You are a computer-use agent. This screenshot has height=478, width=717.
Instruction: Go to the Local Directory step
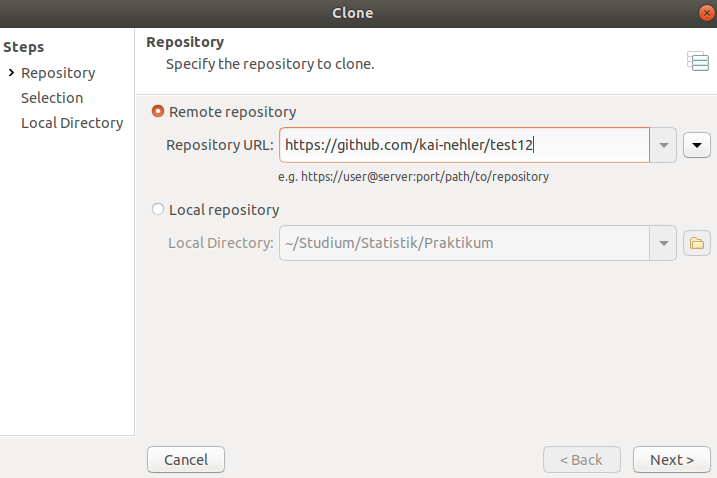[72, 123]
